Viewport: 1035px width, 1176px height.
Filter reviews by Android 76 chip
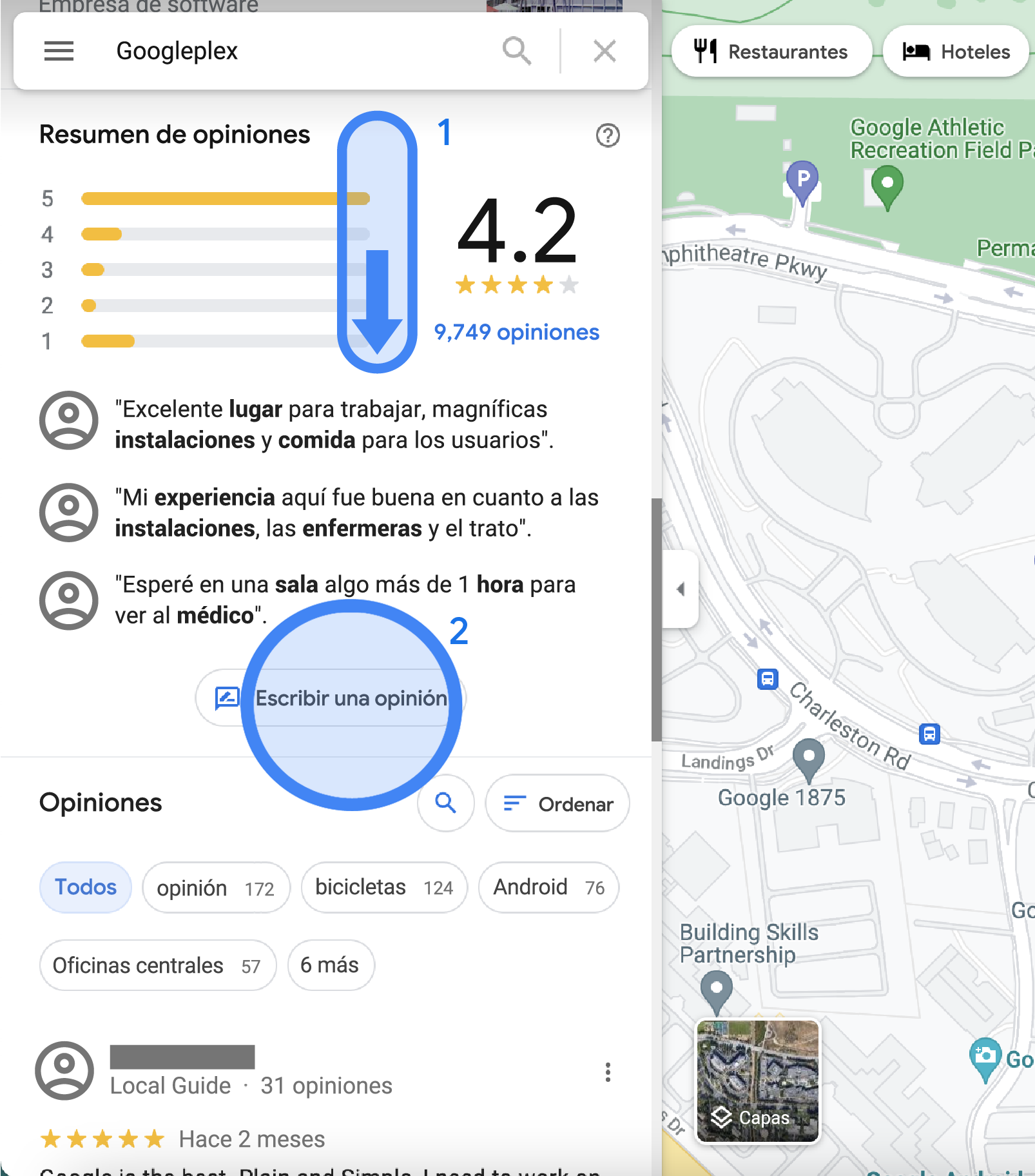click(549, 888)
